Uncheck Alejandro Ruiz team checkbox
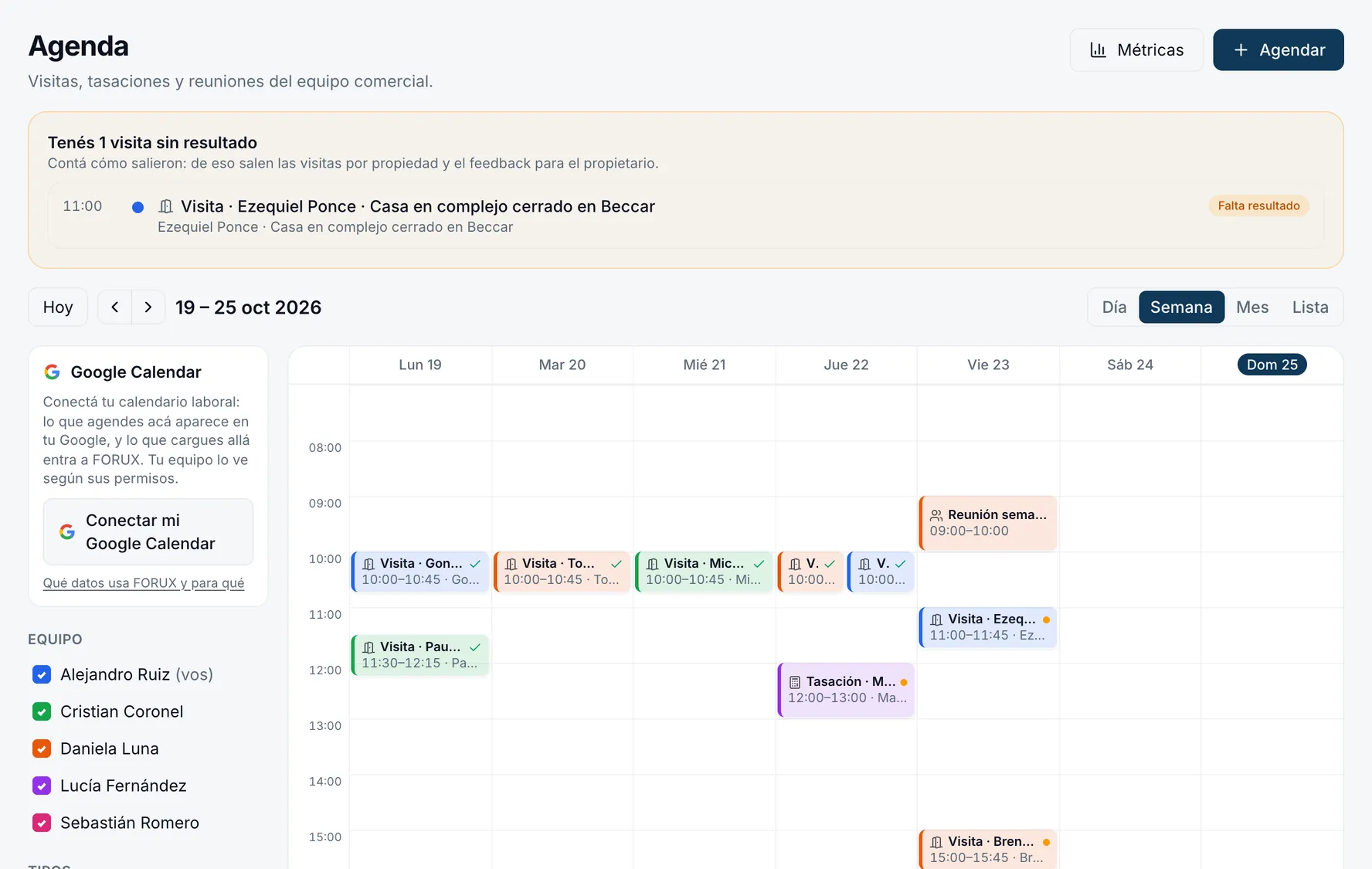 (x=42, y=674)
